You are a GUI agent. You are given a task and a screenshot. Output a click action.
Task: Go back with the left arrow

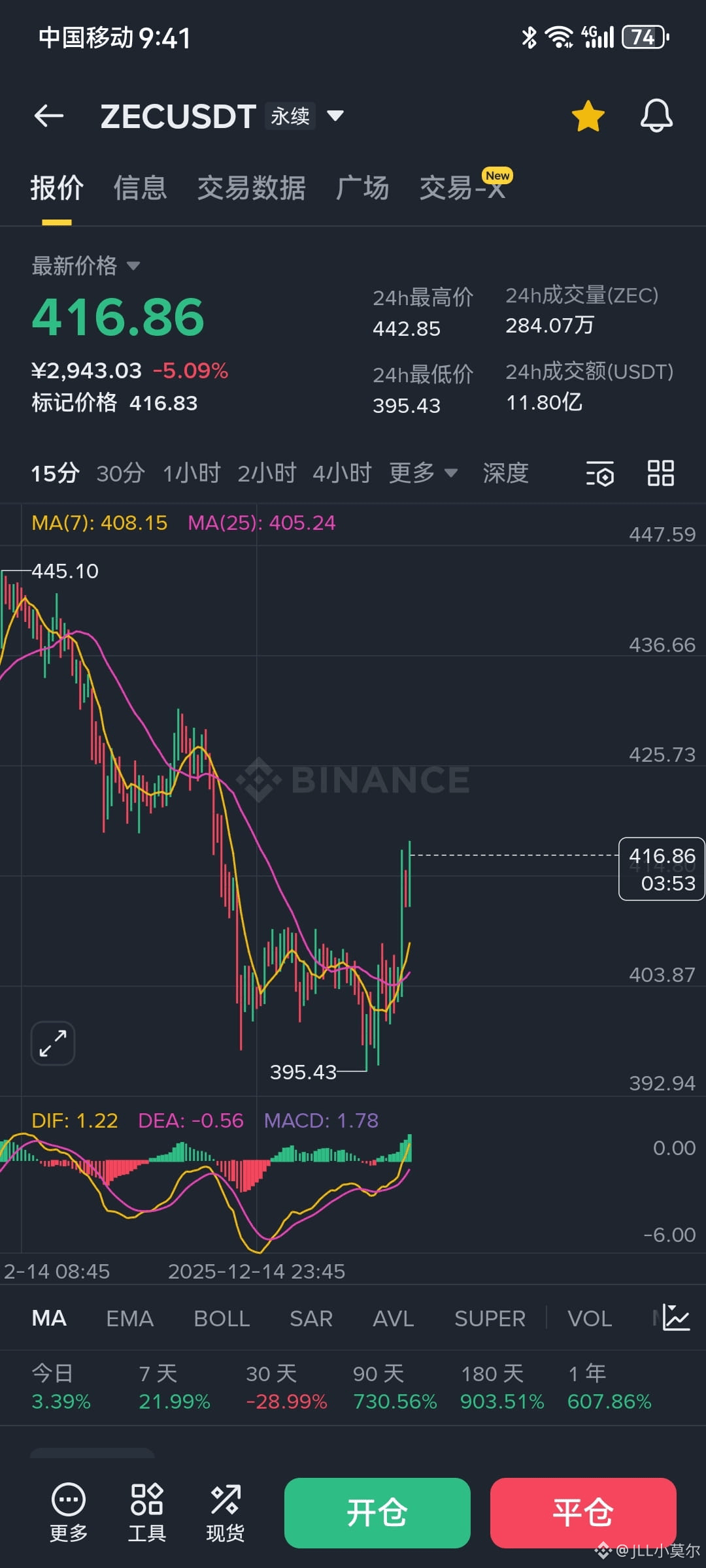[x=49, y=116]
